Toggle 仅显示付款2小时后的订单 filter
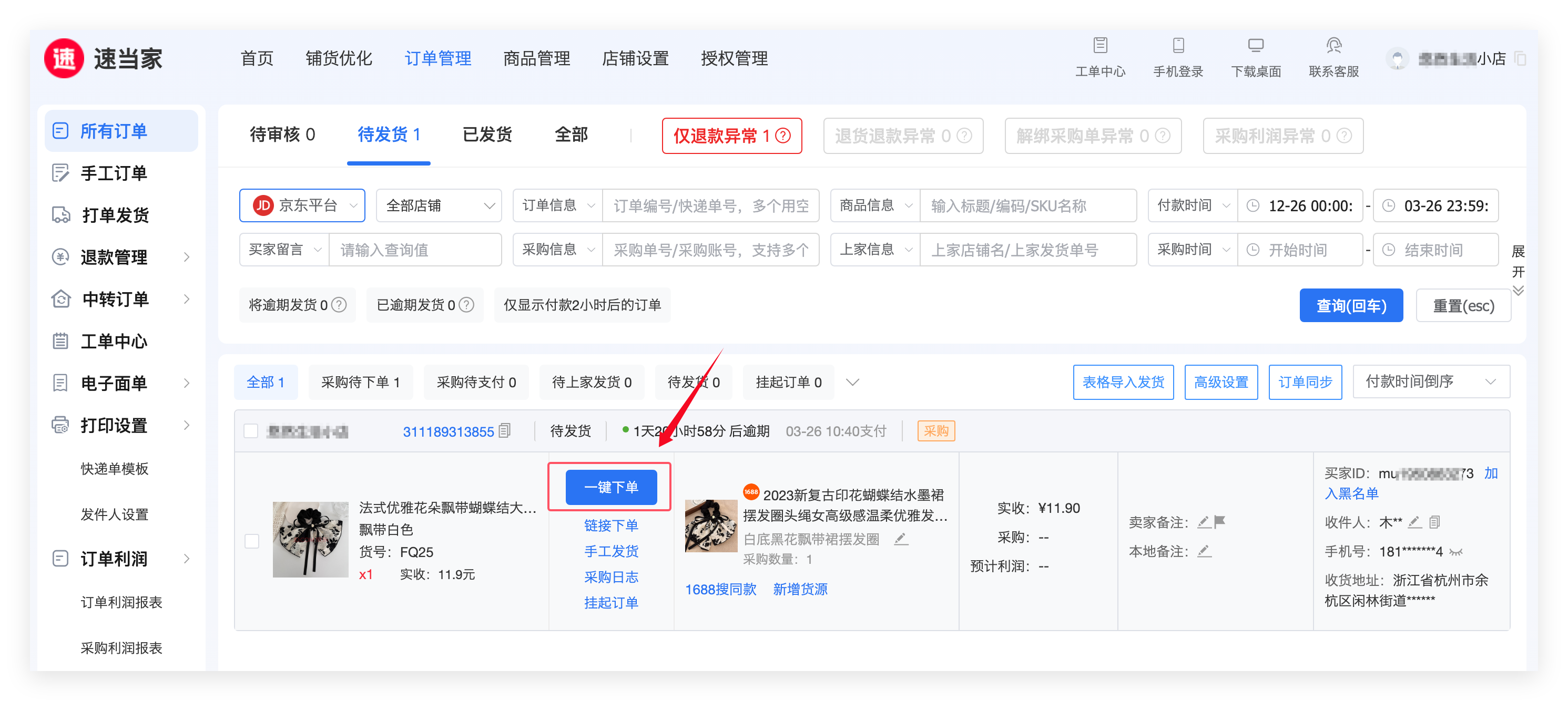This screenshot has width=1568, height=701. tap(582, 305)
